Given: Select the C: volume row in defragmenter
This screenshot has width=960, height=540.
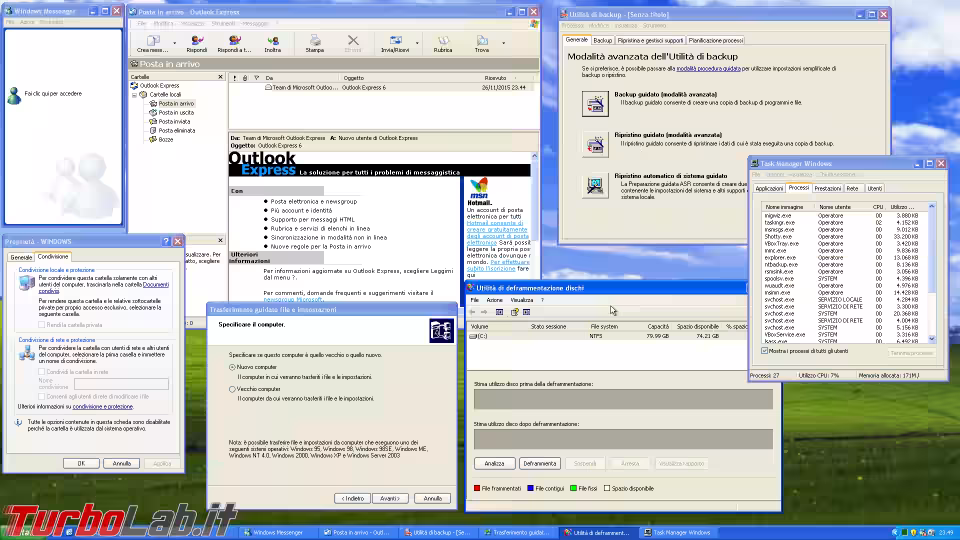Looking at the screenshot, I should pyautogui.click(x=480, y=336).
